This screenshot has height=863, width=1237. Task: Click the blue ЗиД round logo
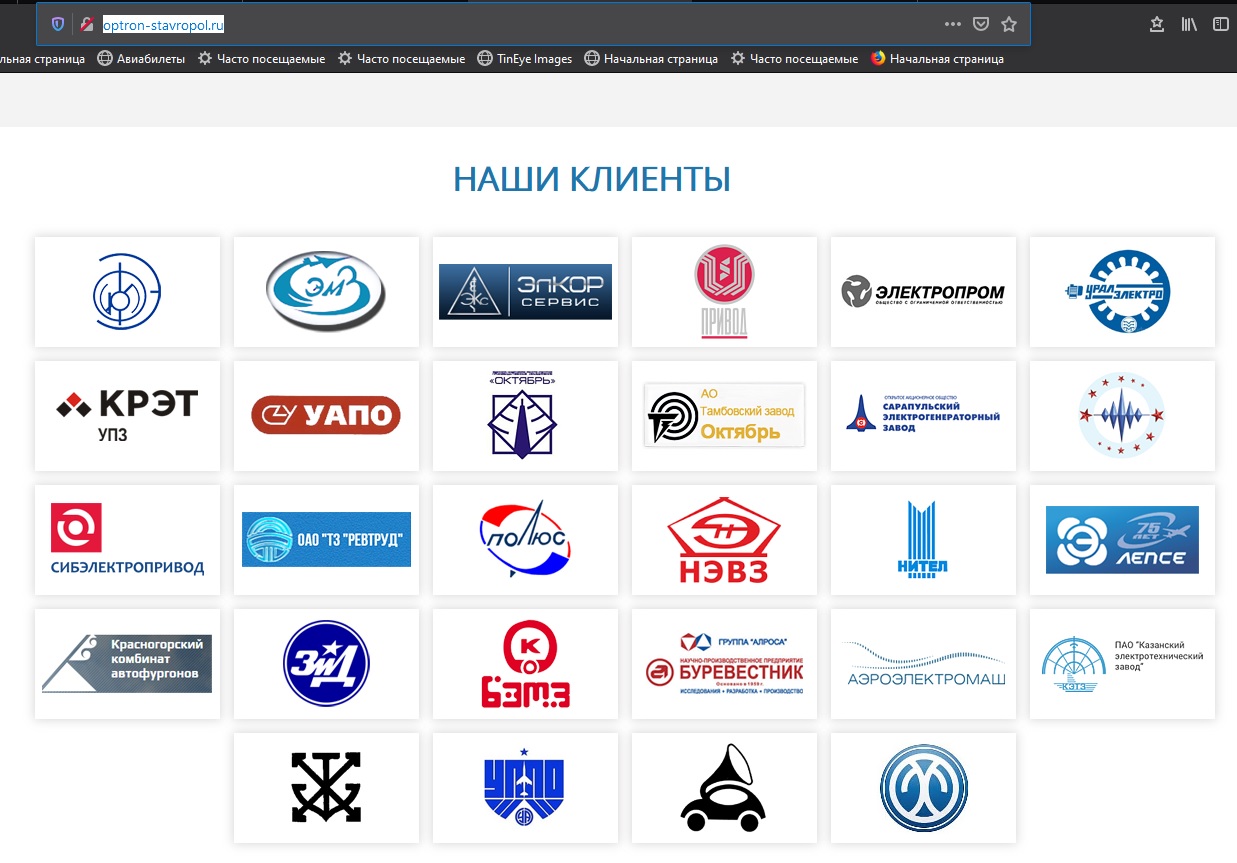[326, 664]
